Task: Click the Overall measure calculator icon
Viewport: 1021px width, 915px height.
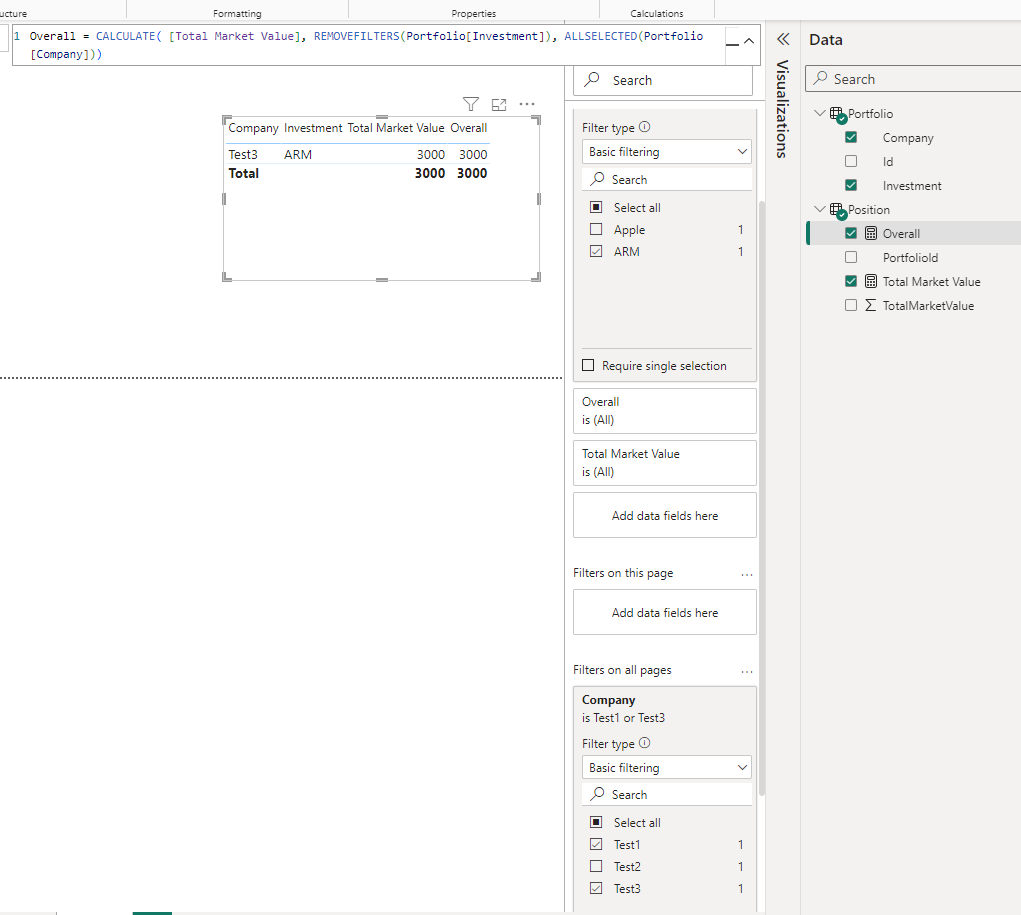Action: pyautogui.click(x=871, y=233)
